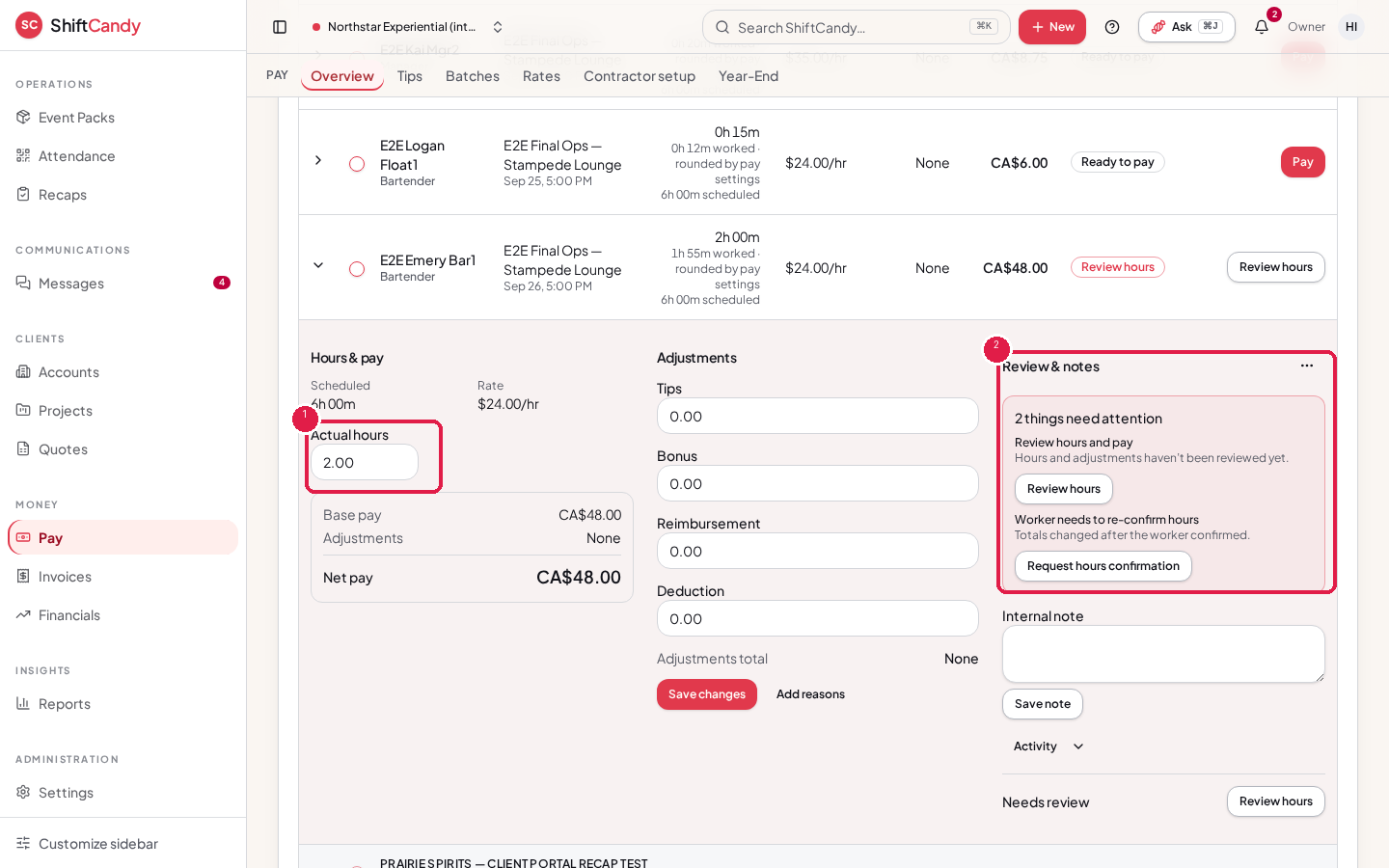Switch to the Tips tab
The width and height of the screenshot is (1389, 868).
(410, 76)
